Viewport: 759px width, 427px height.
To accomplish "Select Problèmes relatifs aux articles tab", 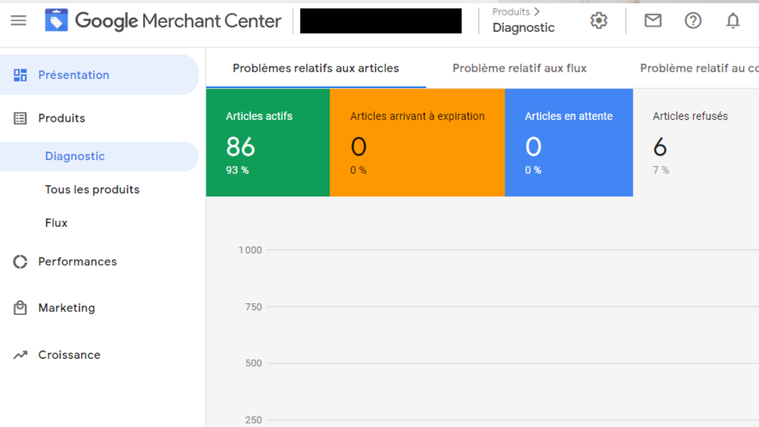I will click(x=316, y=68).
